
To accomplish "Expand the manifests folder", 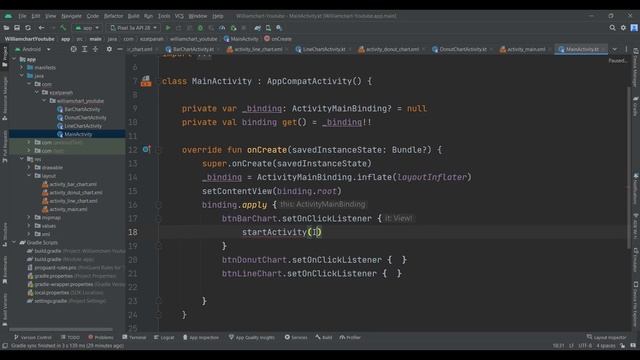I will [22, 67].
